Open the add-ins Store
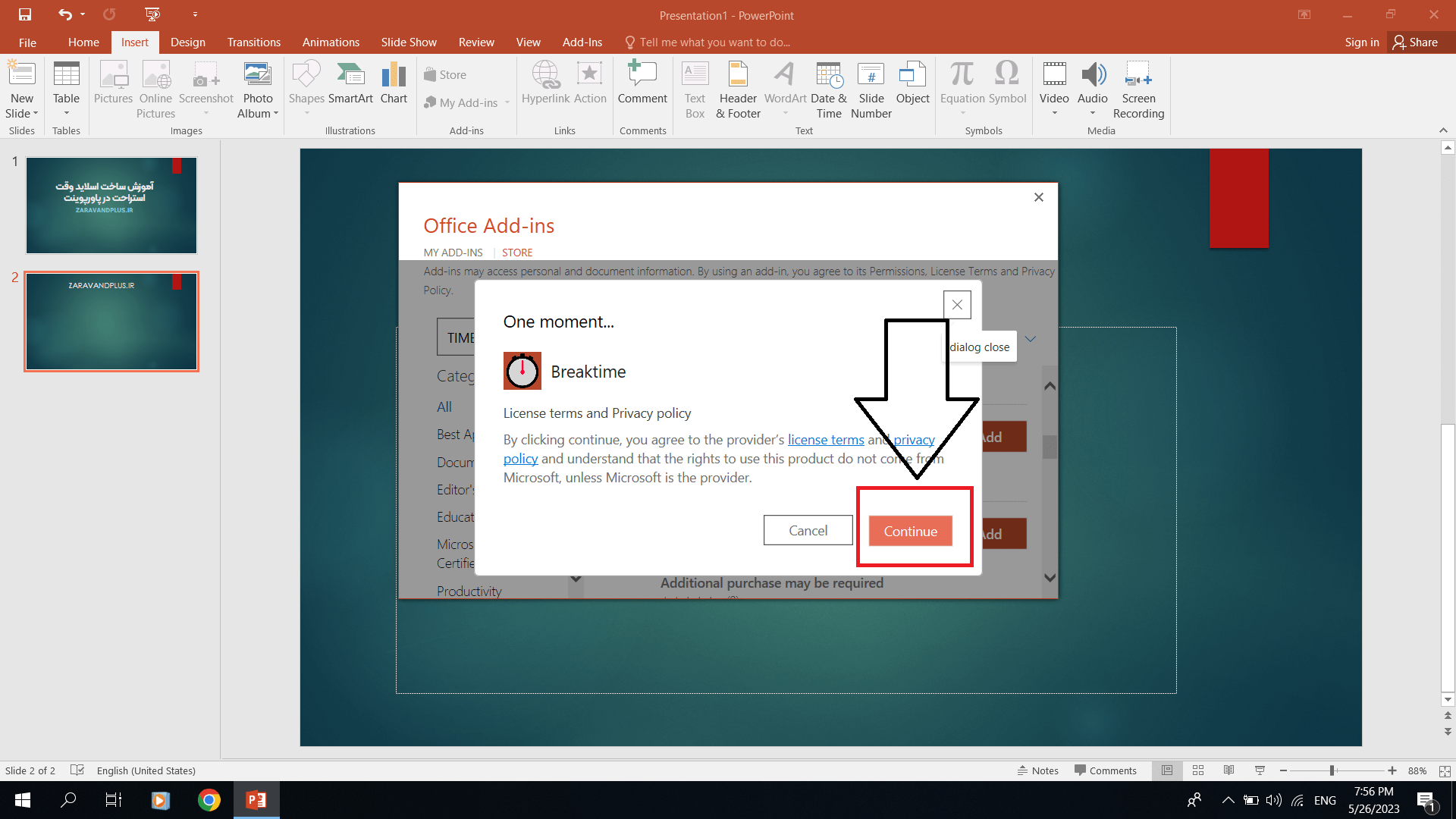This screenshot has width=1456, height=819. point(445,74)
